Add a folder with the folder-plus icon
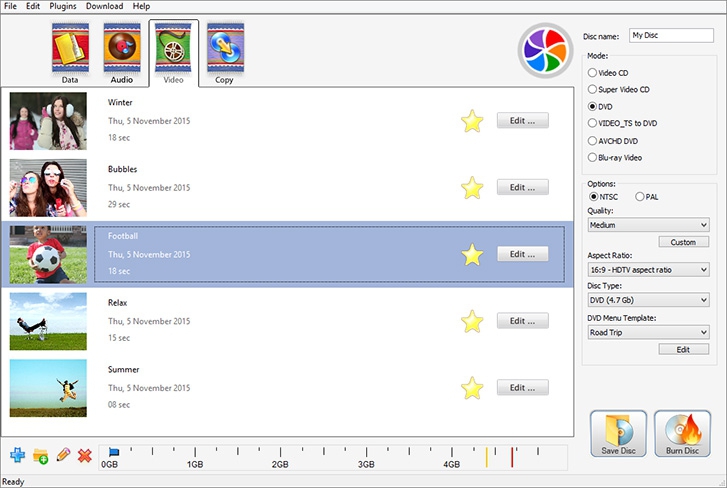 click(x=41, y=456)
